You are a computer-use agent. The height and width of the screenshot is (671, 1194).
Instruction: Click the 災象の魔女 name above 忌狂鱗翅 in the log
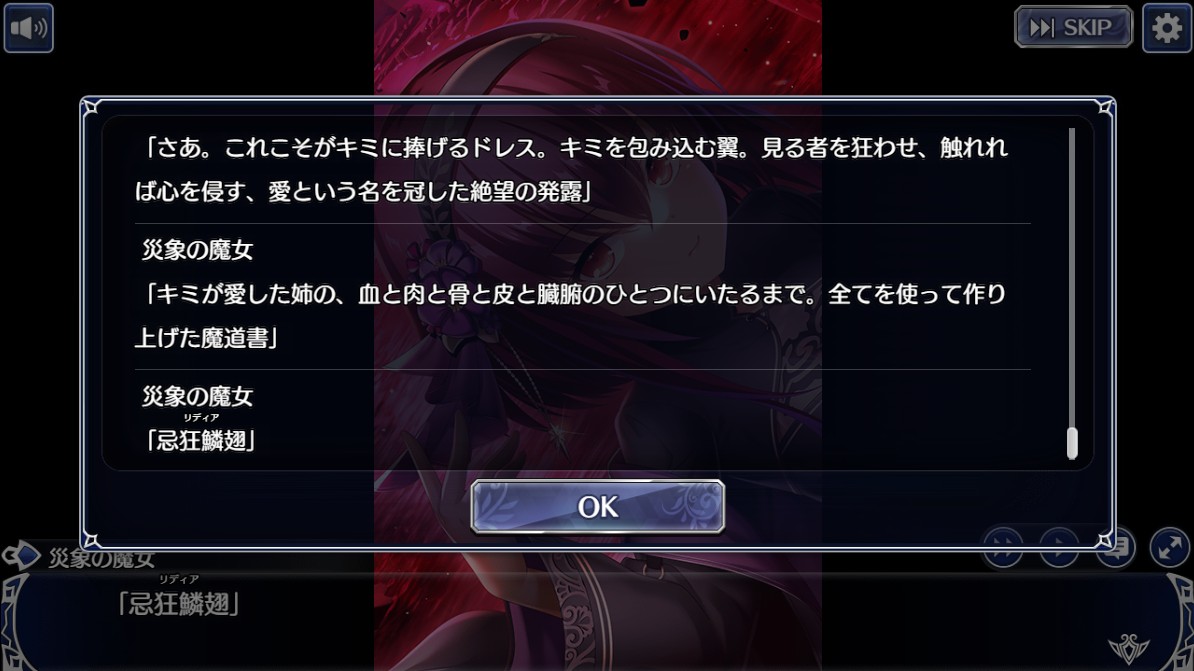(197, 396)
